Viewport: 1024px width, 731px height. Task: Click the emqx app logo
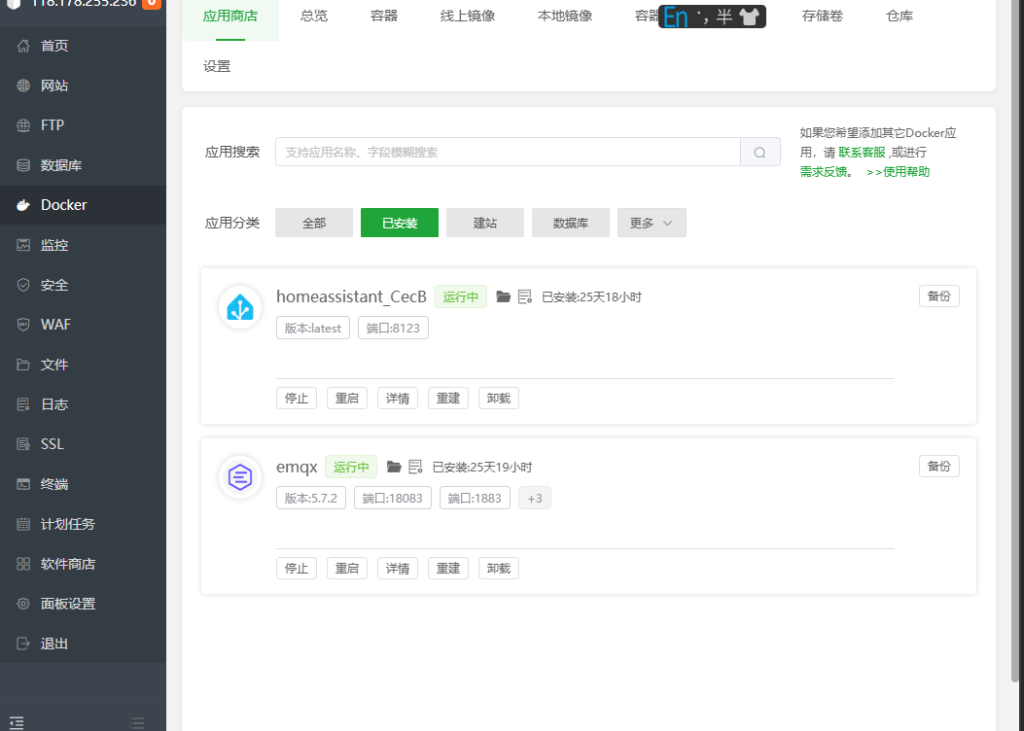coord(240,477)
